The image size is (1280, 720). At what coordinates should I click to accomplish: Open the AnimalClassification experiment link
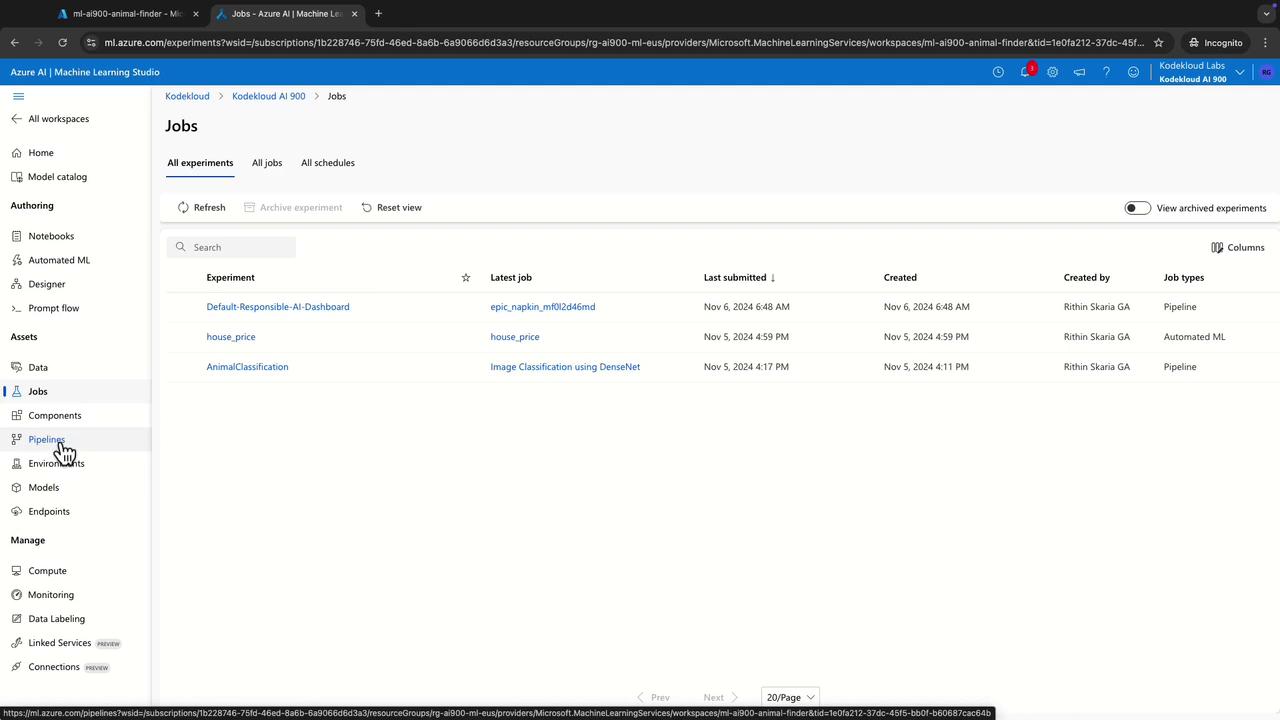[247, 367]
